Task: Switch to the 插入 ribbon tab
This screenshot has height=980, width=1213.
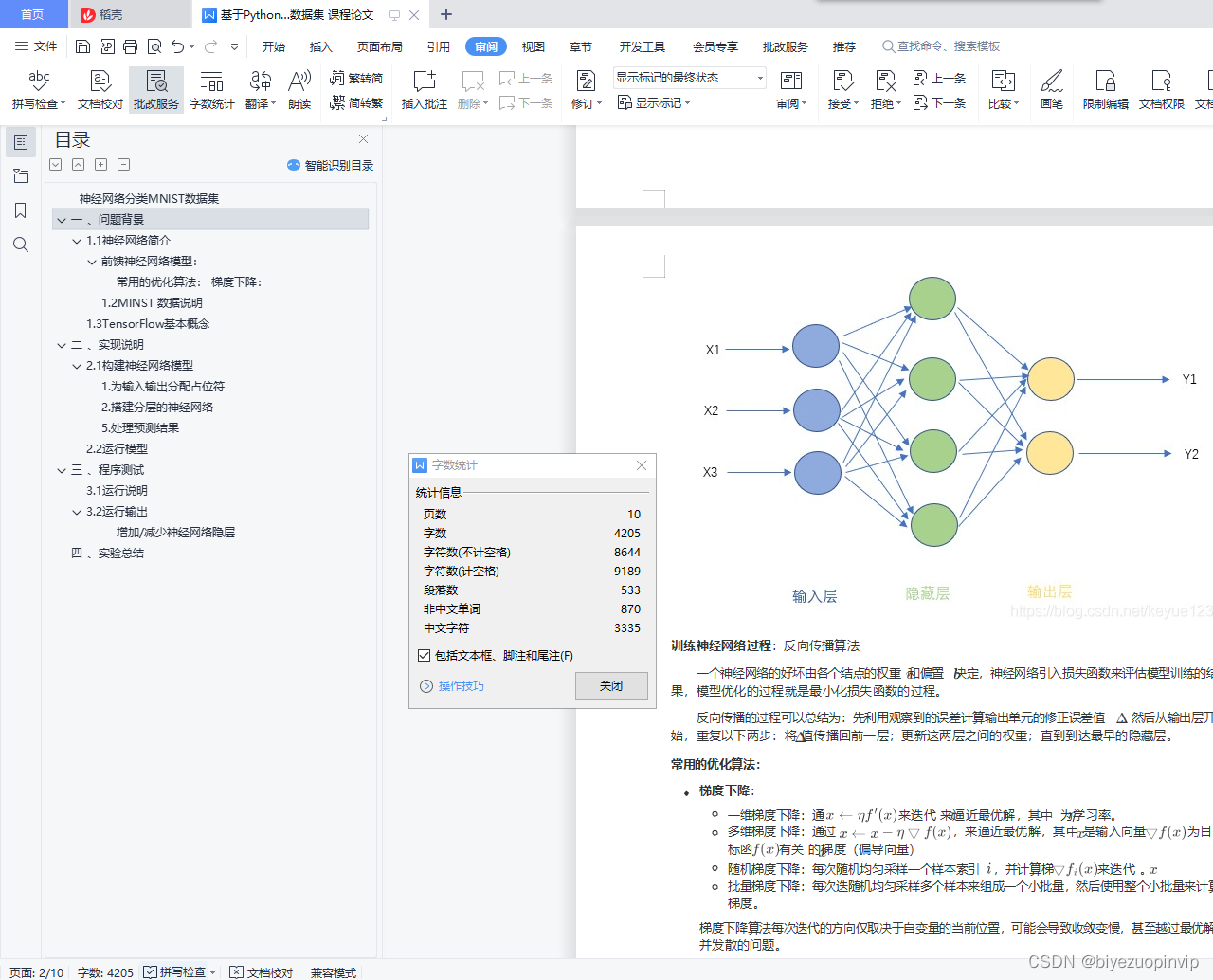Action: (x=321, y=45)
